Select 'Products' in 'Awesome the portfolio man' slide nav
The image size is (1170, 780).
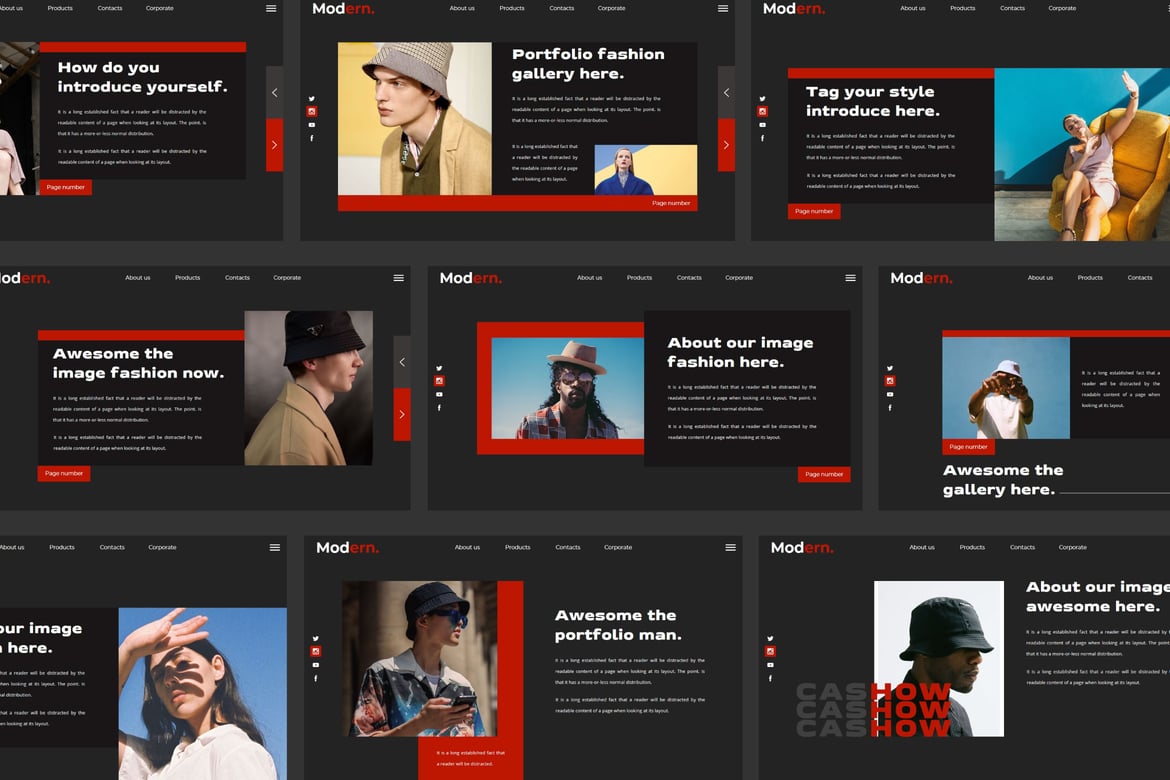coord(518,547)
